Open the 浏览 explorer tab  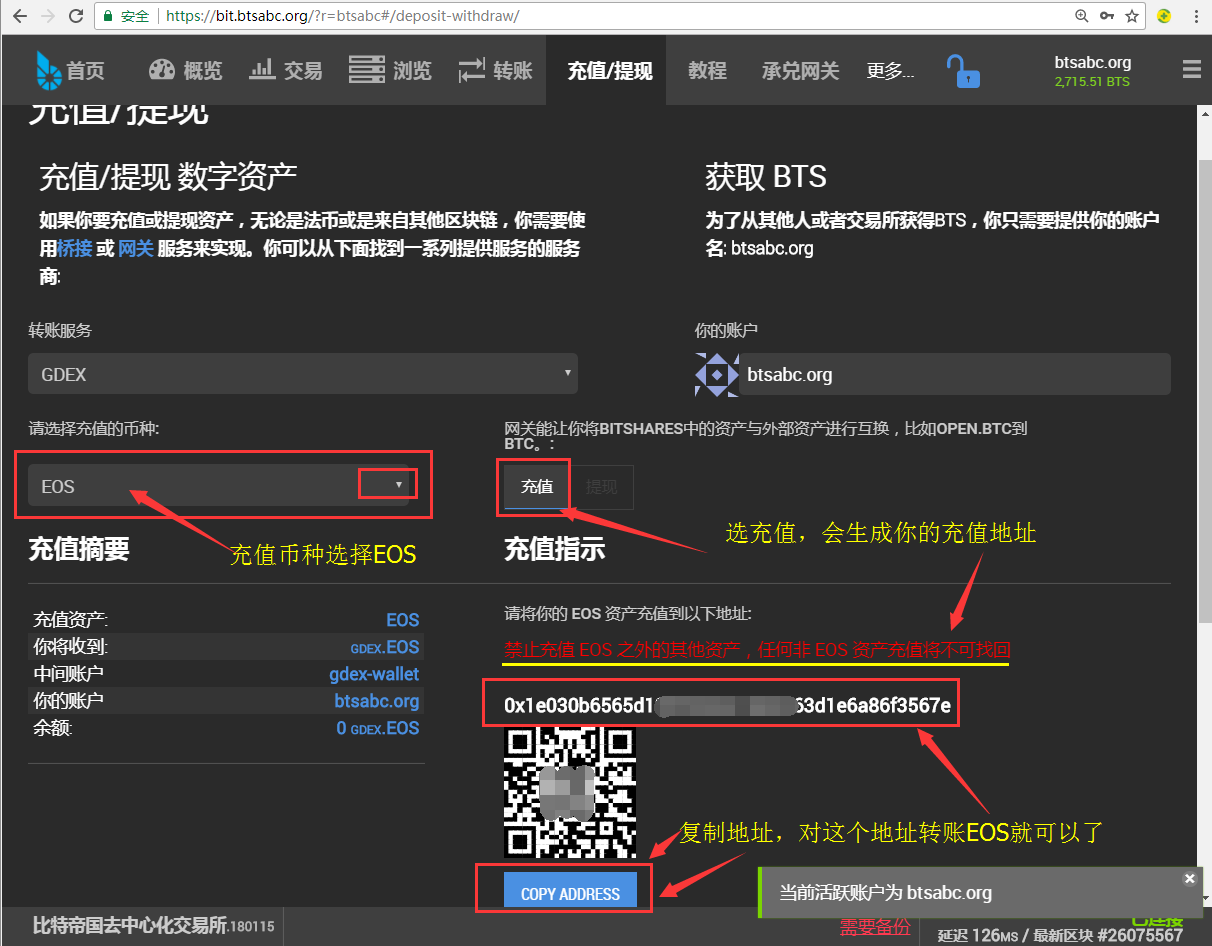click(390, 70)
